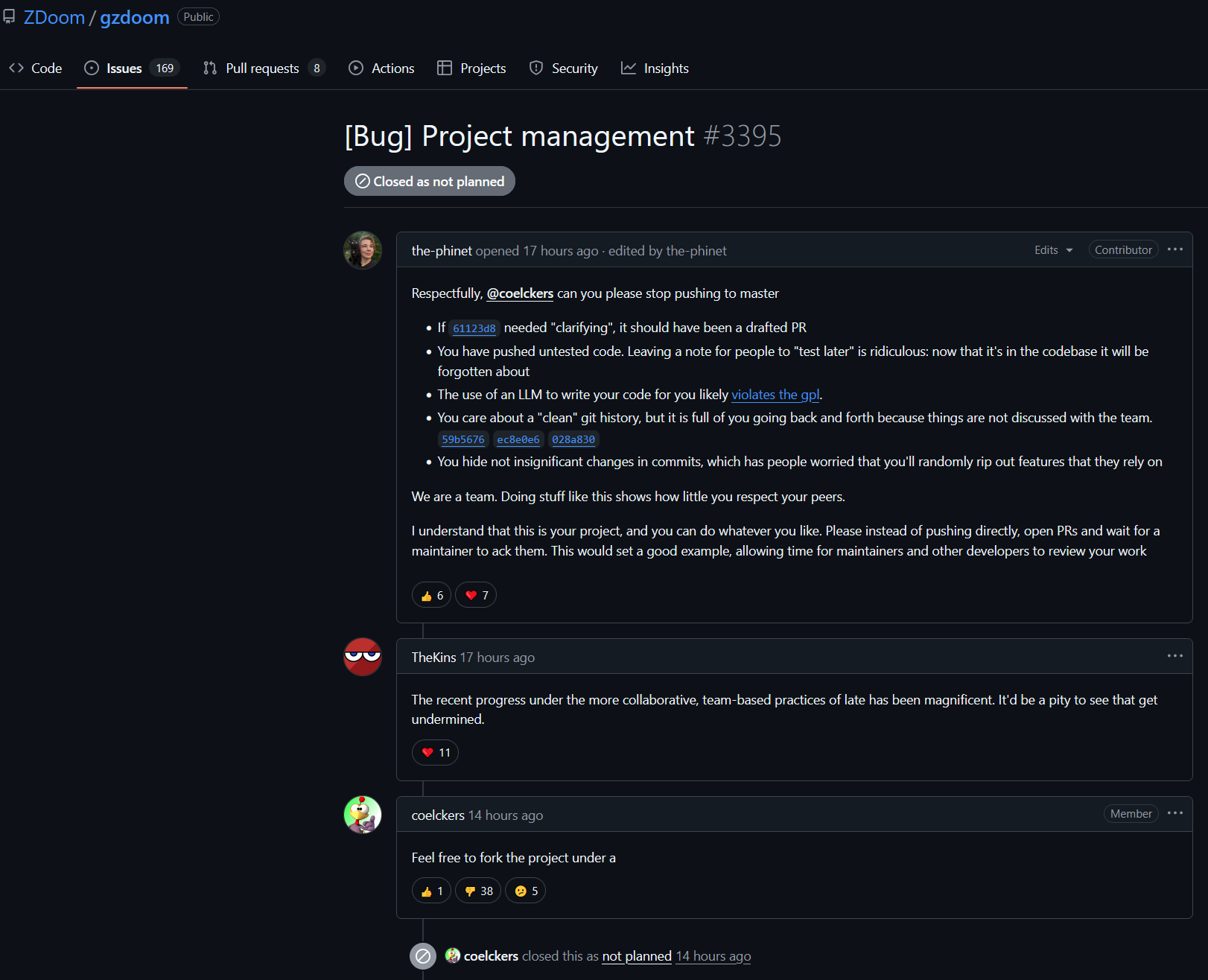Open options menu on TheKins' comment
Screen dimensions: 1208x980
pos(1175,656)
